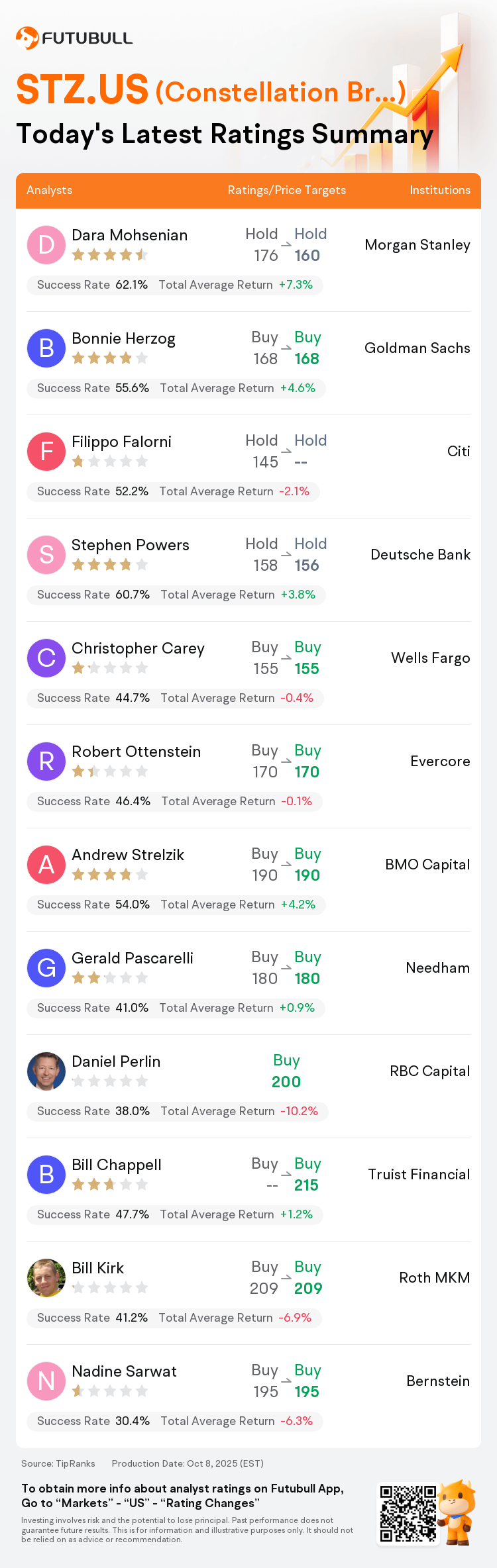Click Nadine Sarwat's pink N avatar
Screen dimensions: 497x1568
point(46,1381)
